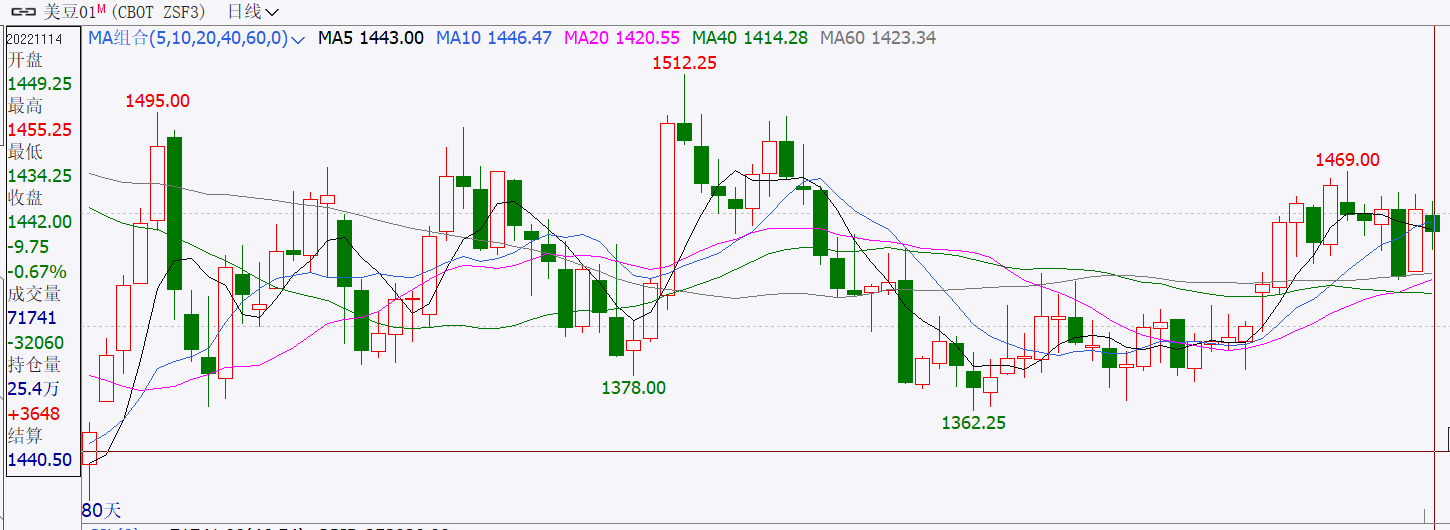This screenshot has width=1450, height=530.
Task: Click the 结算 value 1440.50
Action: tap(40, 460)
